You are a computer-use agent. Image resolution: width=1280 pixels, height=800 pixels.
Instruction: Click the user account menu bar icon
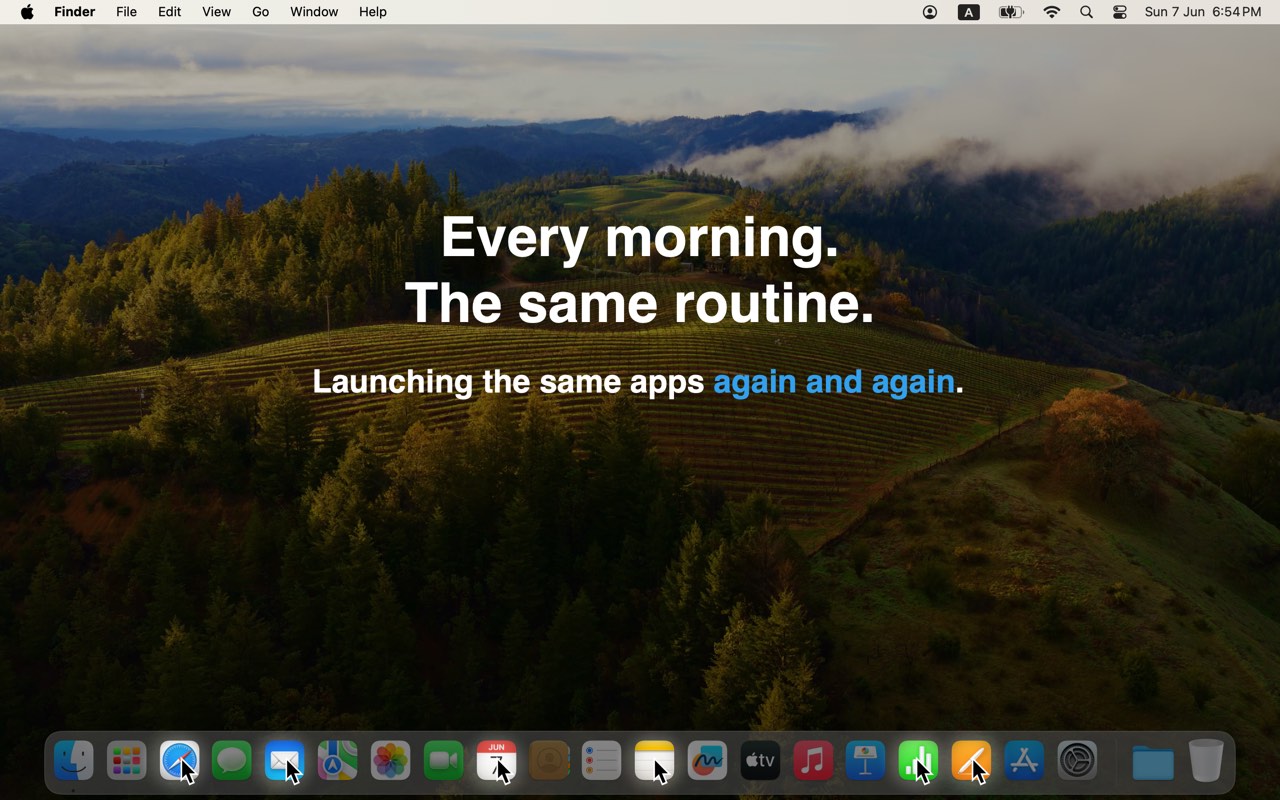coord(930,12)
